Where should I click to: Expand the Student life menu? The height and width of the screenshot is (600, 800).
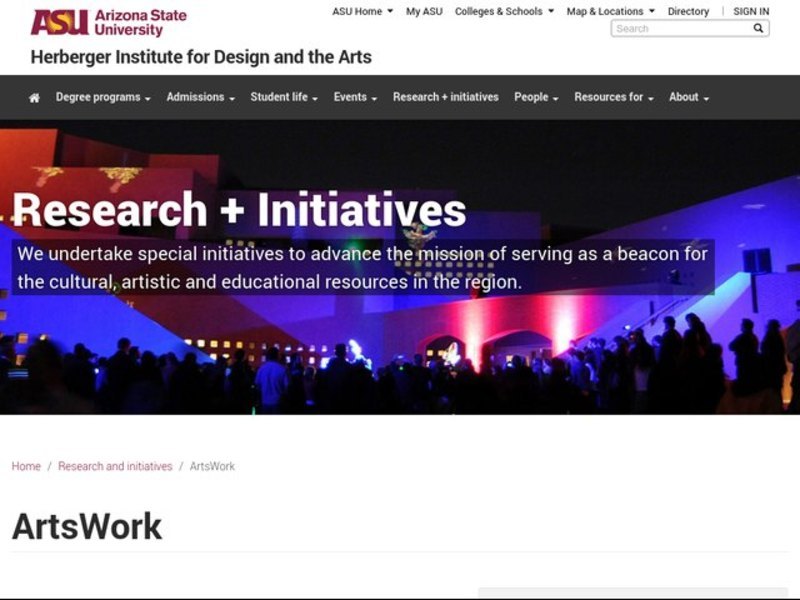283,98
